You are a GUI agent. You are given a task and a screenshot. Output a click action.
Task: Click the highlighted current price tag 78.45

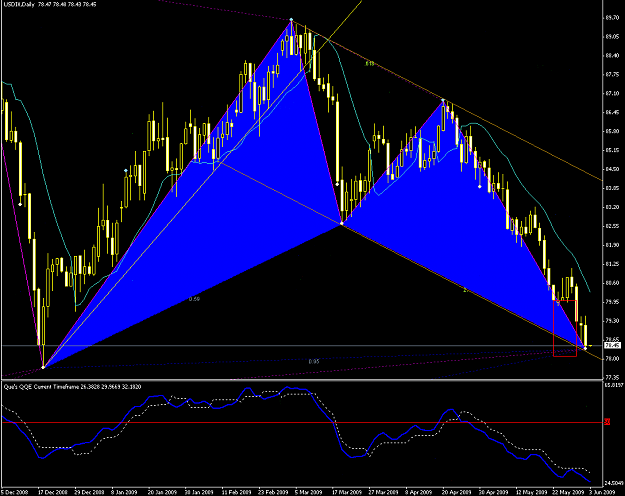612,345
